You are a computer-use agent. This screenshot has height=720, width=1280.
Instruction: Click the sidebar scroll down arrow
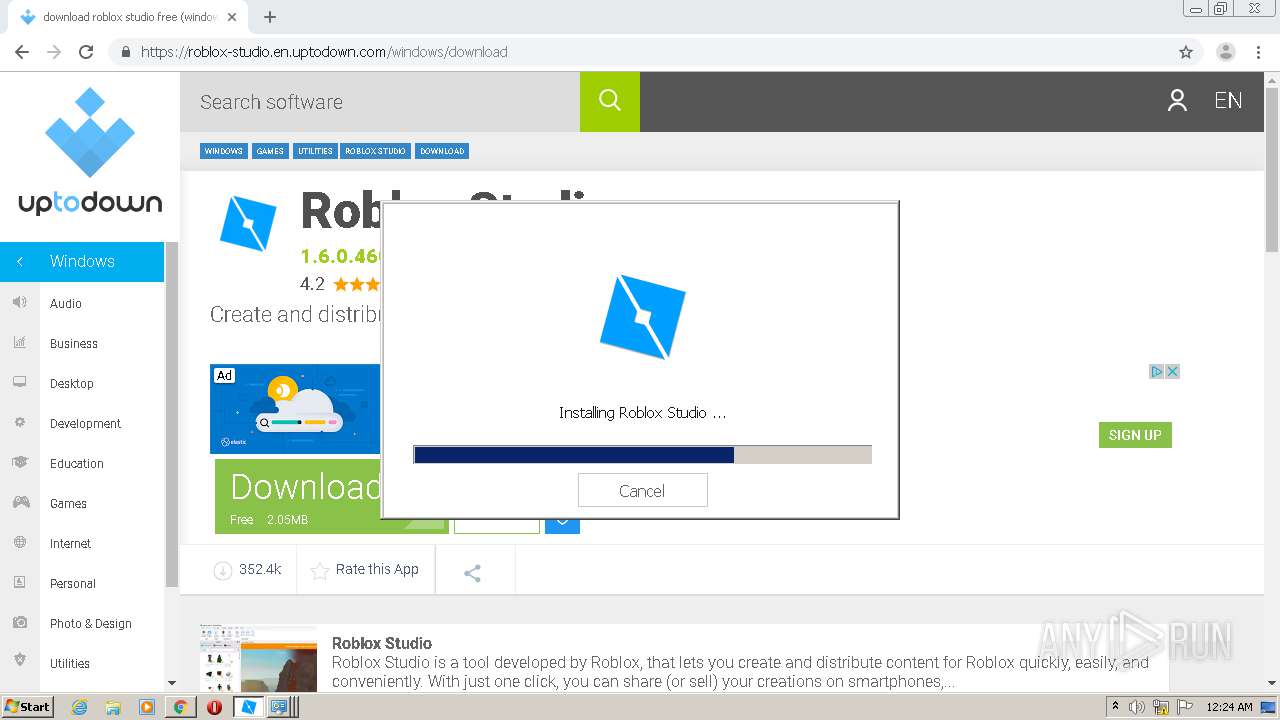pyautogui.click(x=171, y=683)
